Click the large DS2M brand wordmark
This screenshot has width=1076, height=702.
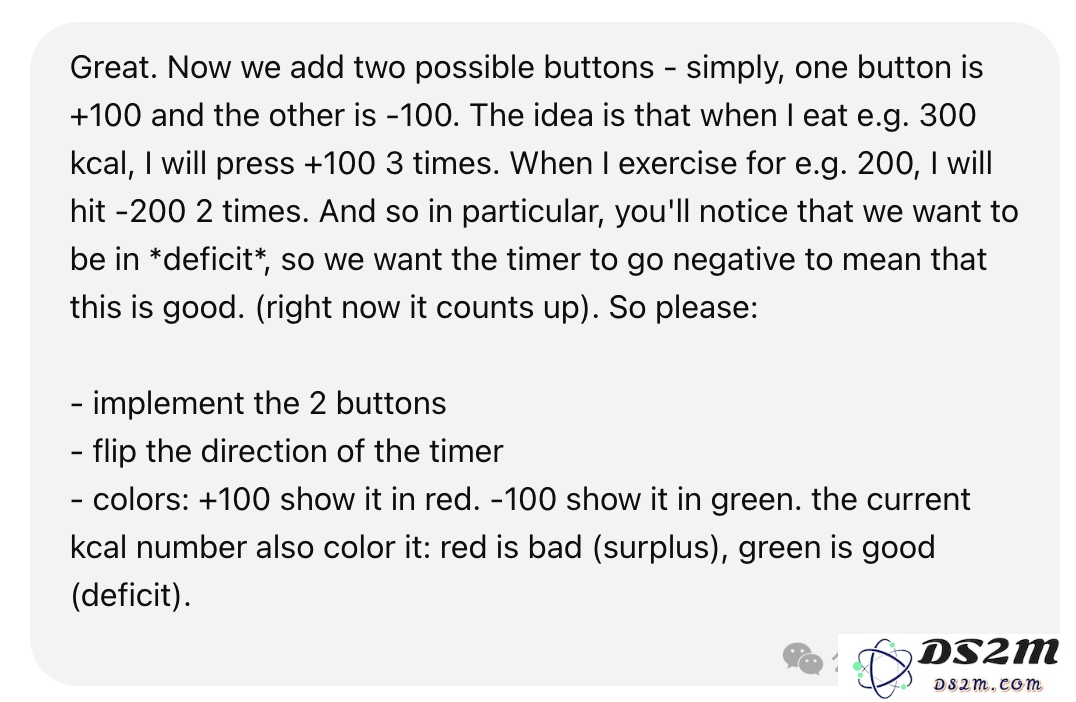click(988, 652)
